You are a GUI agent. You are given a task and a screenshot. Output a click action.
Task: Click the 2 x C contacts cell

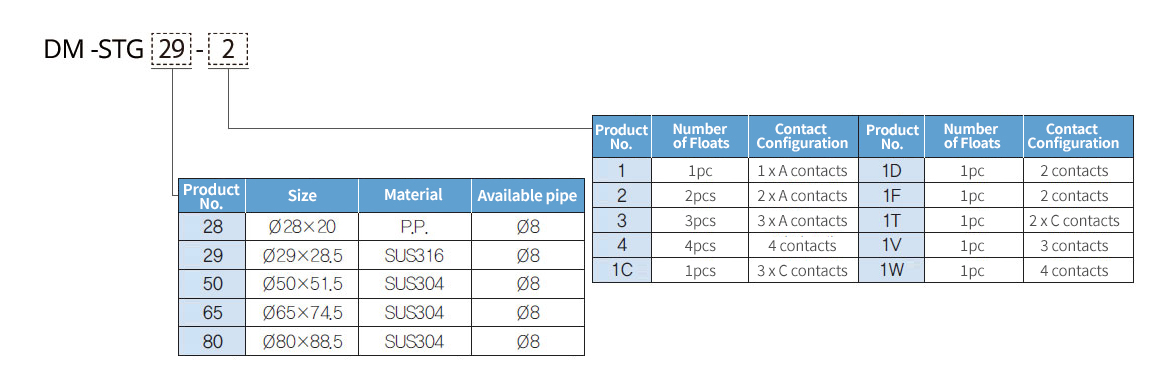(x=1078, y=221)
